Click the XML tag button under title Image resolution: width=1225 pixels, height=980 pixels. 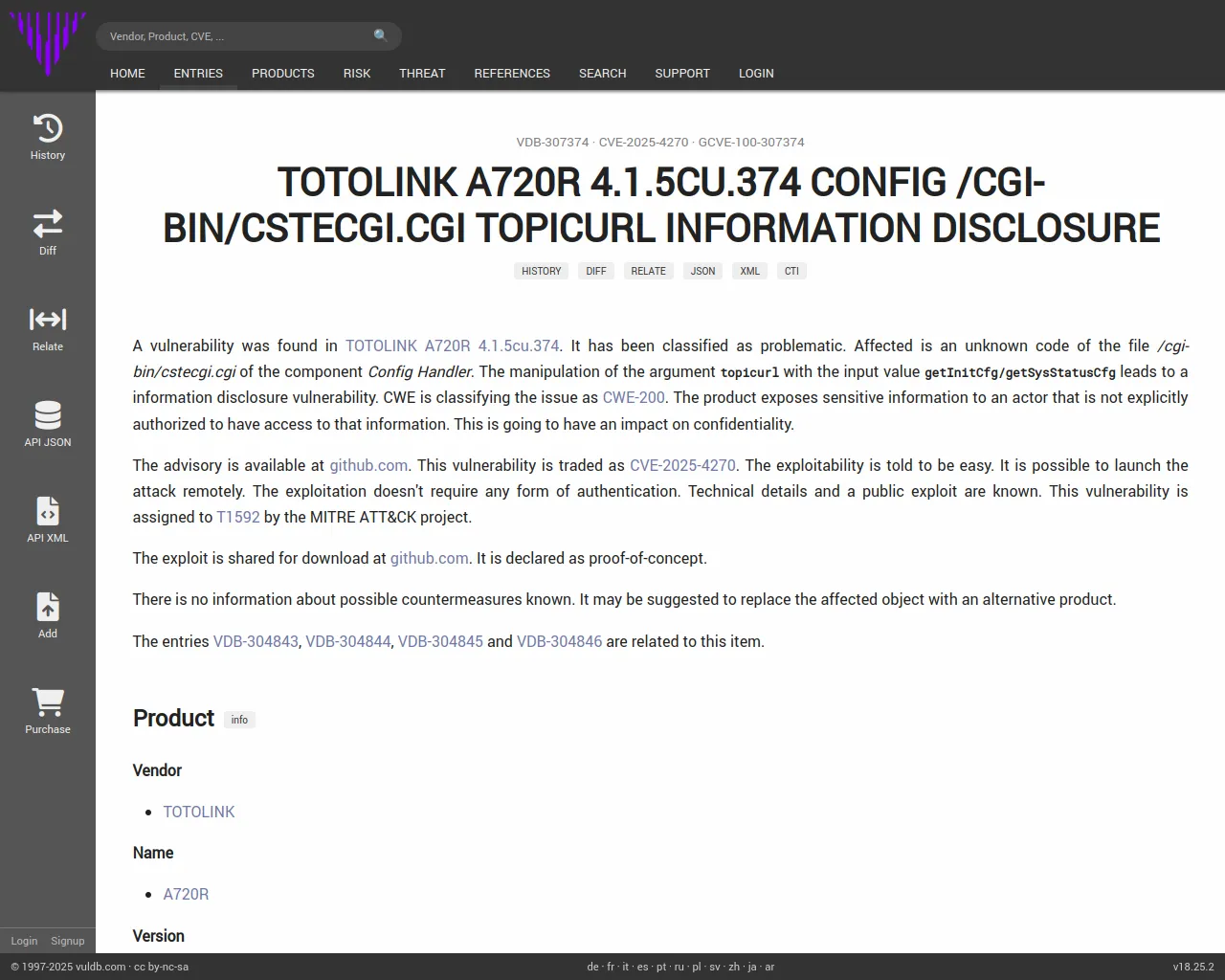point(750,271)
